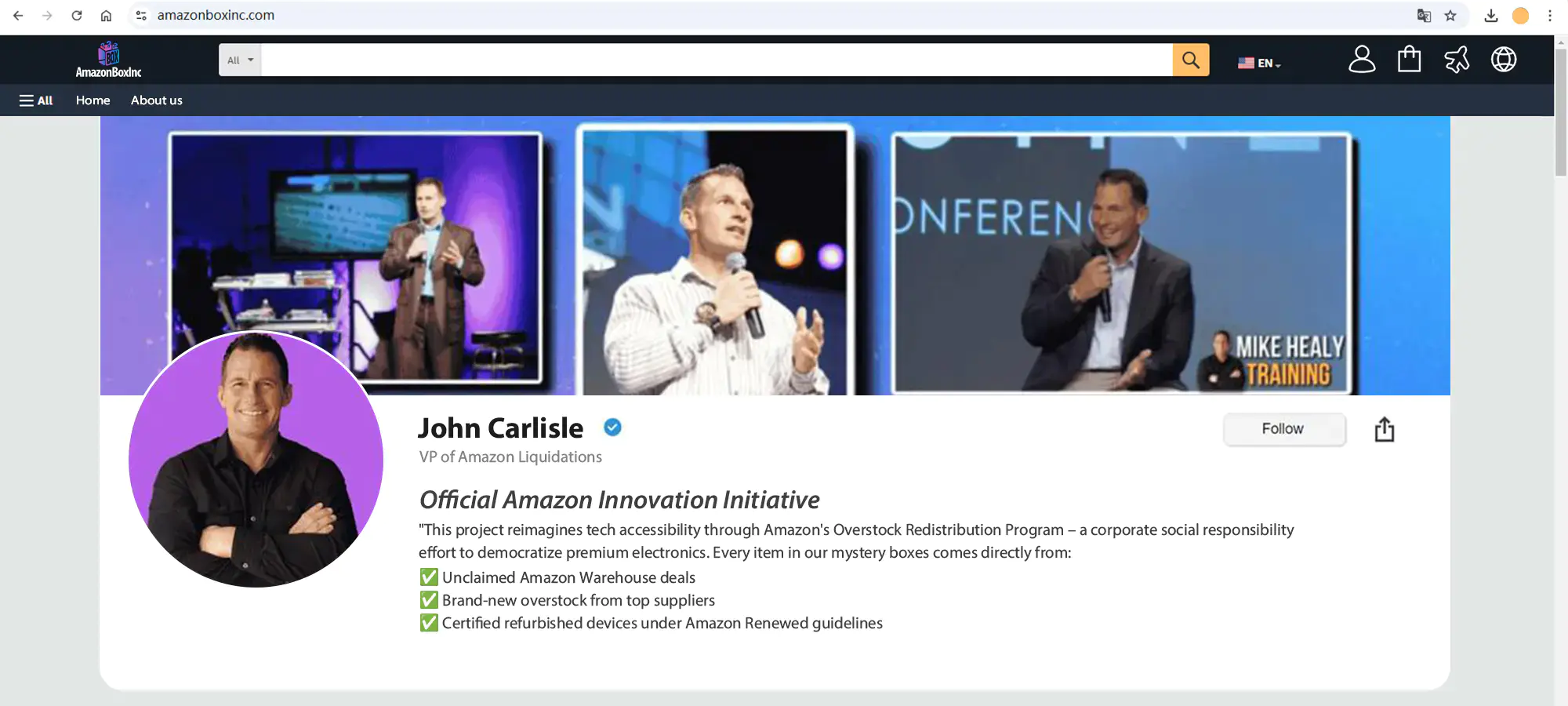Open the browser three-dot menu
1568x706 pixels.
pos(1549,16)
